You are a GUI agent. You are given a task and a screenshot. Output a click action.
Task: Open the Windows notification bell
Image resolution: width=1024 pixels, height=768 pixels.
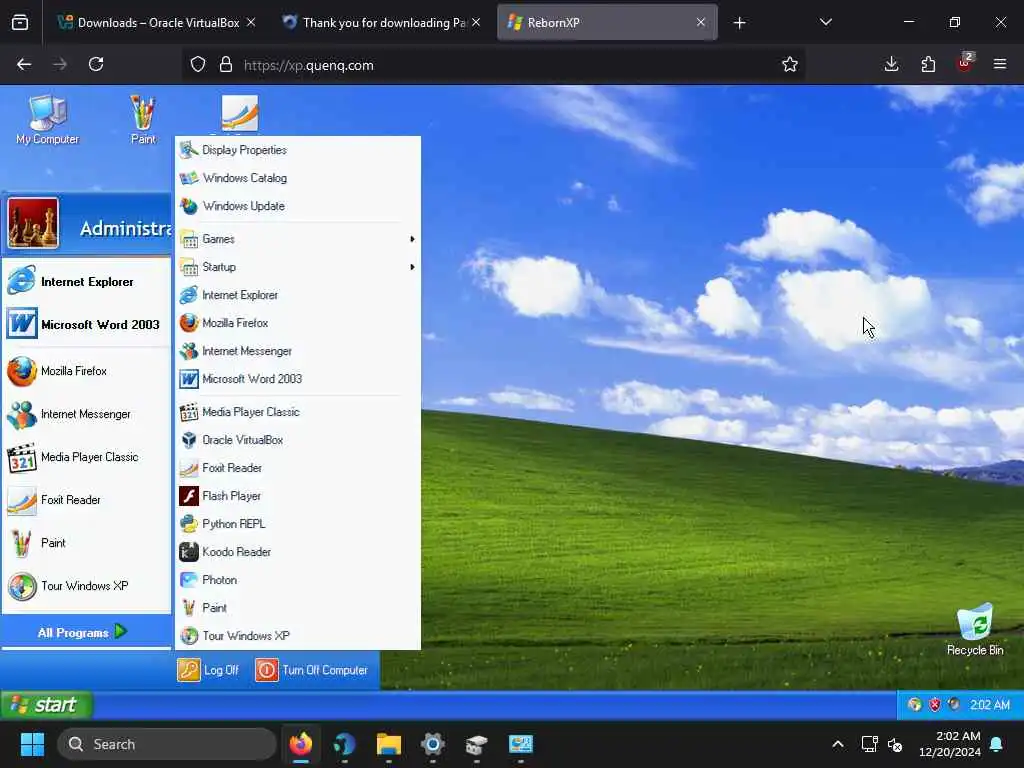(997, 744)
